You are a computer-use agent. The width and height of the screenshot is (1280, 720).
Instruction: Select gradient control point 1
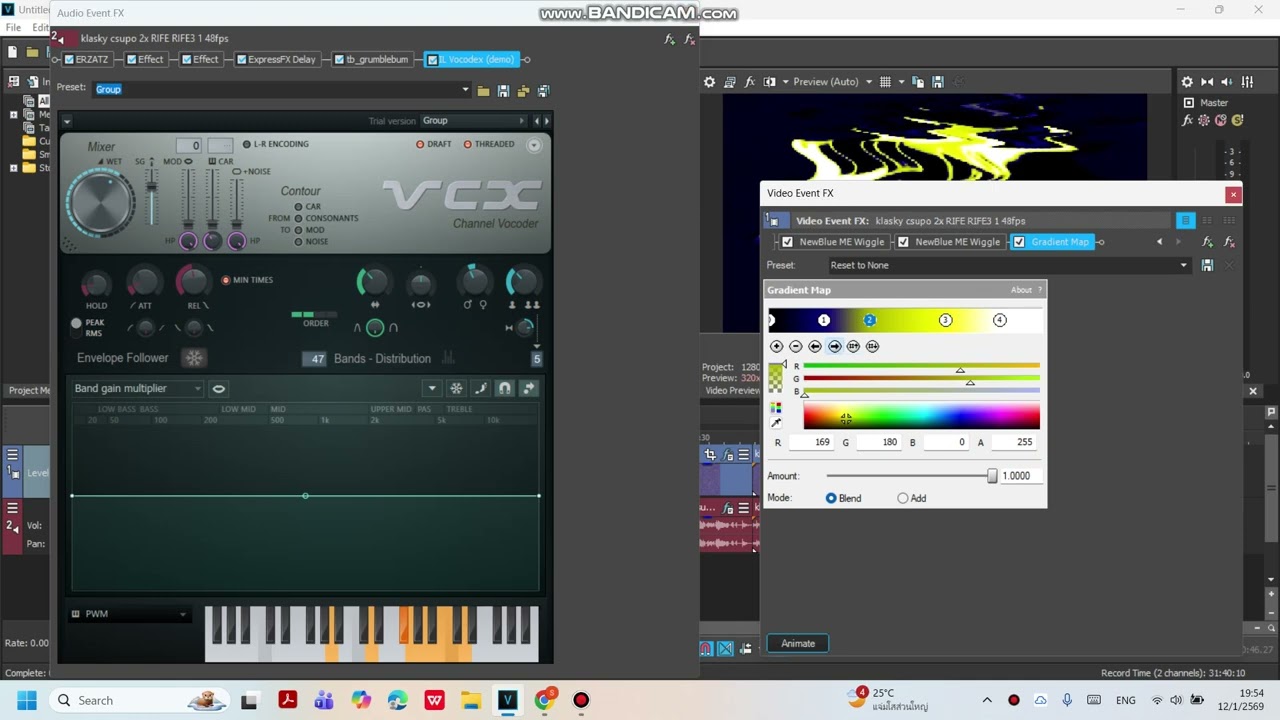pos(824,320)
